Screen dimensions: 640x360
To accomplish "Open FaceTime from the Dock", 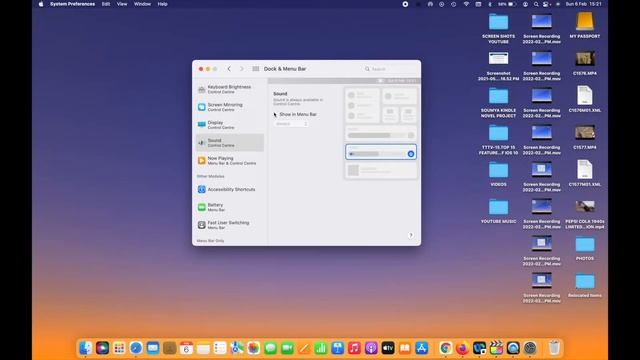I will (x=287, y=348).
